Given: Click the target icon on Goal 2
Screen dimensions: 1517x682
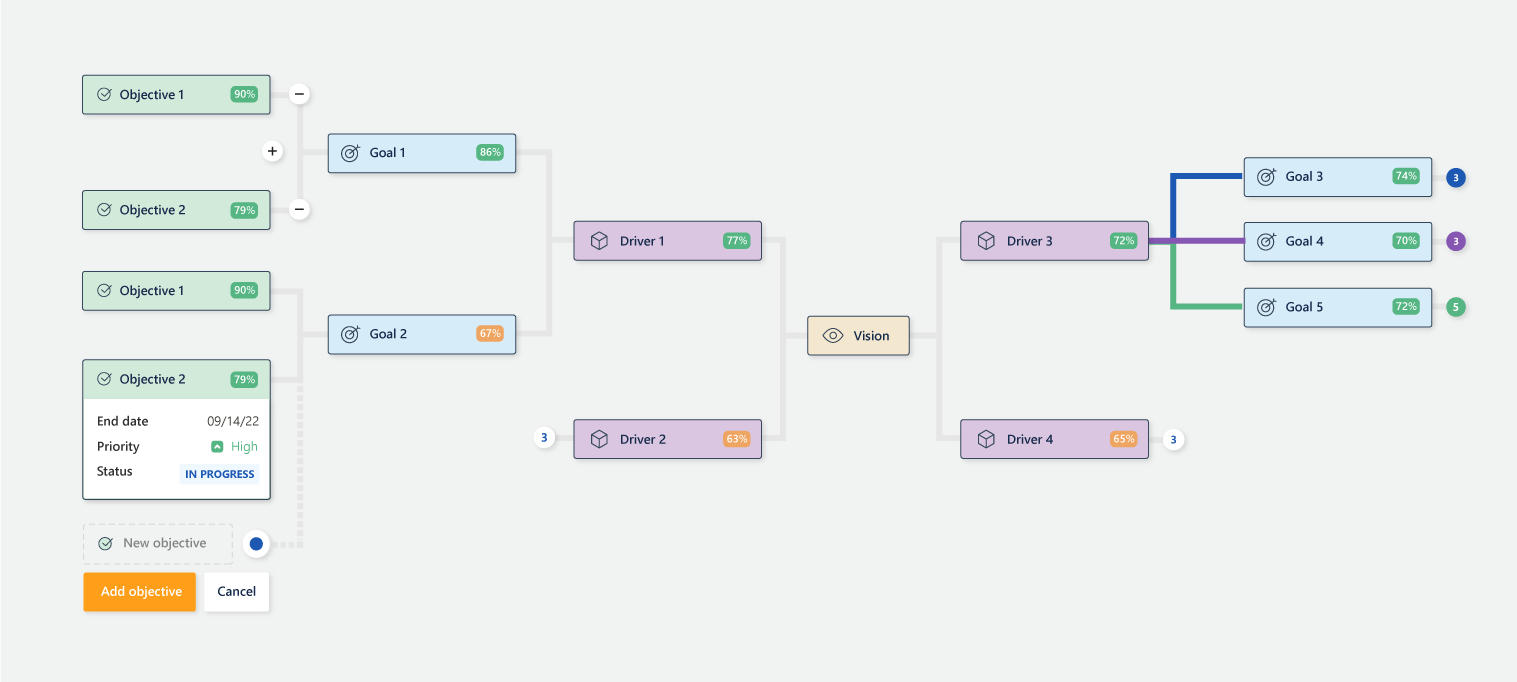Looking at the screenshot, I should pos(350,334).
